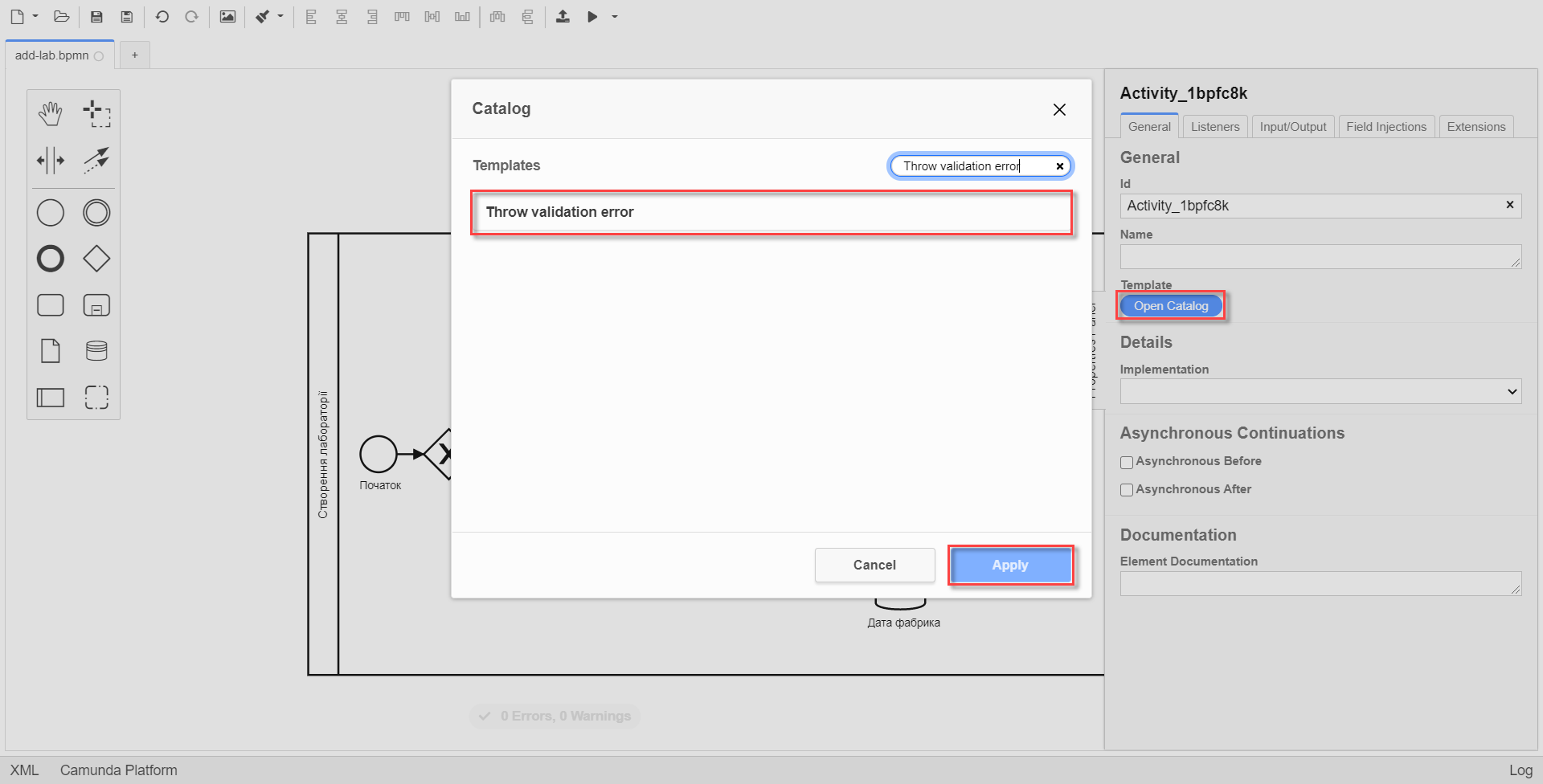Screen dimensions: 1543x784
Task: Select the edit/color tool in the toolbar
Action: (x=263, y=16)
